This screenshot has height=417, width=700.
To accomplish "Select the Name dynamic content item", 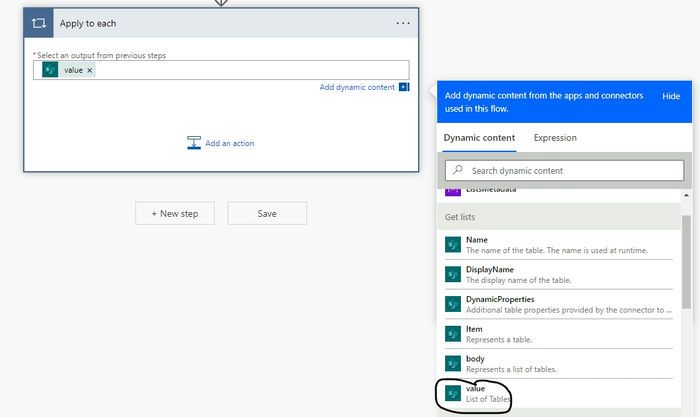I will pyautogui.click(x=558, y=245).
